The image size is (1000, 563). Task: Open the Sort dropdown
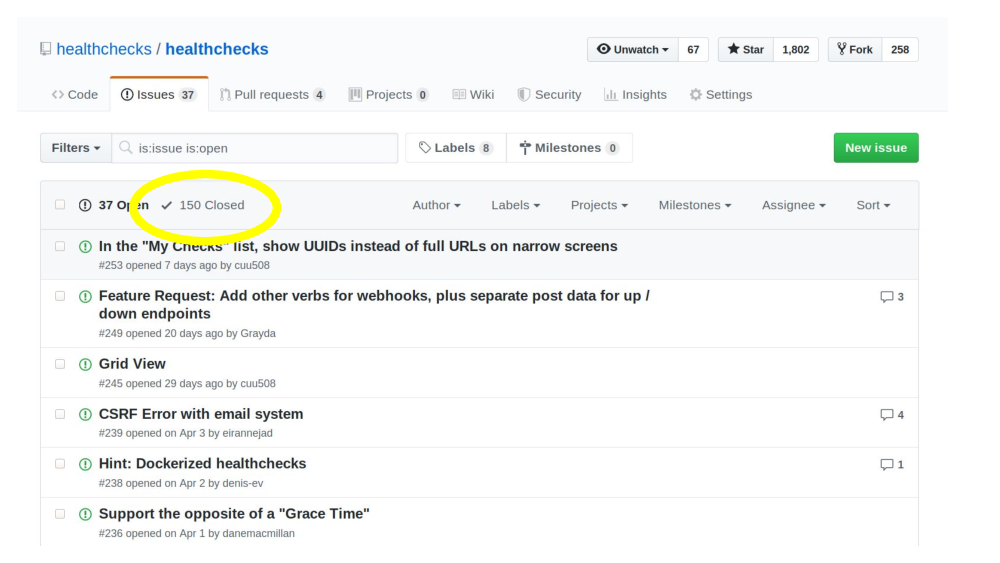pyautogui.click(x=873, y=205)
